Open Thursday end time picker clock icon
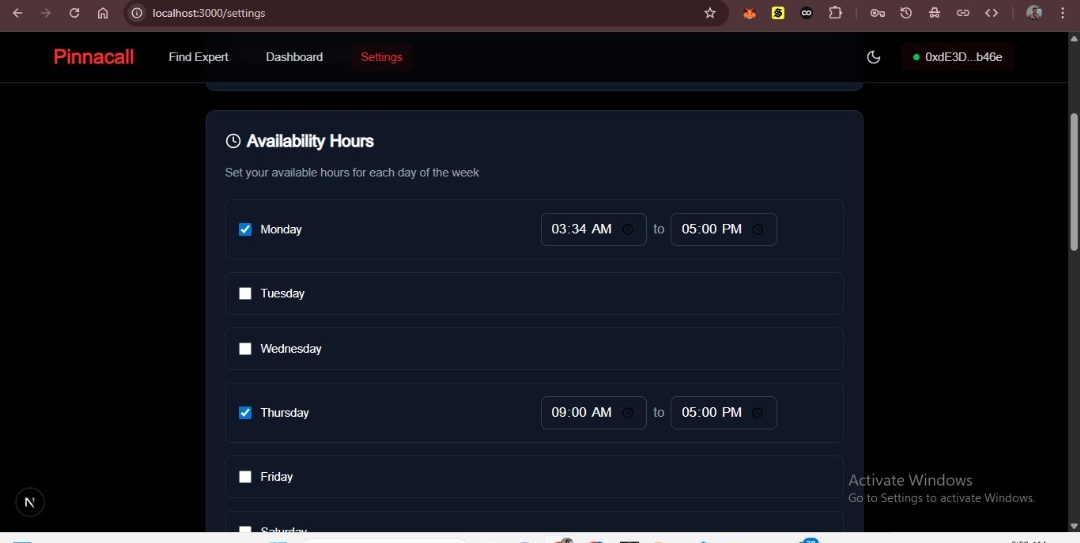The height and width of the screenshot is (543, 1080). [x=757, y=413]
